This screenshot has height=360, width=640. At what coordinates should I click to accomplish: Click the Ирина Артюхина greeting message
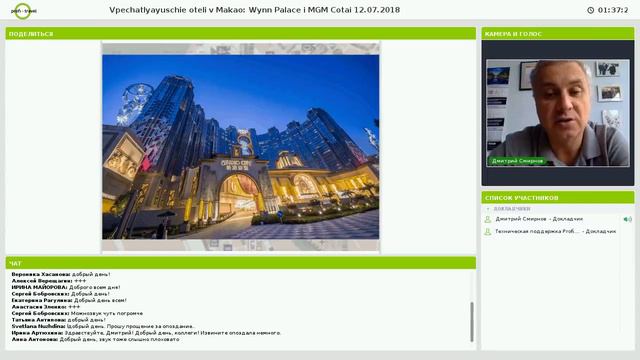pos(147,333)
